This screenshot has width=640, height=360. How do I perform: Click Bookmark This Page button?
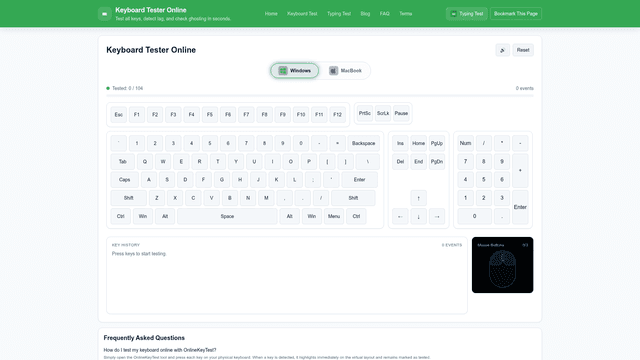[516, 14]
